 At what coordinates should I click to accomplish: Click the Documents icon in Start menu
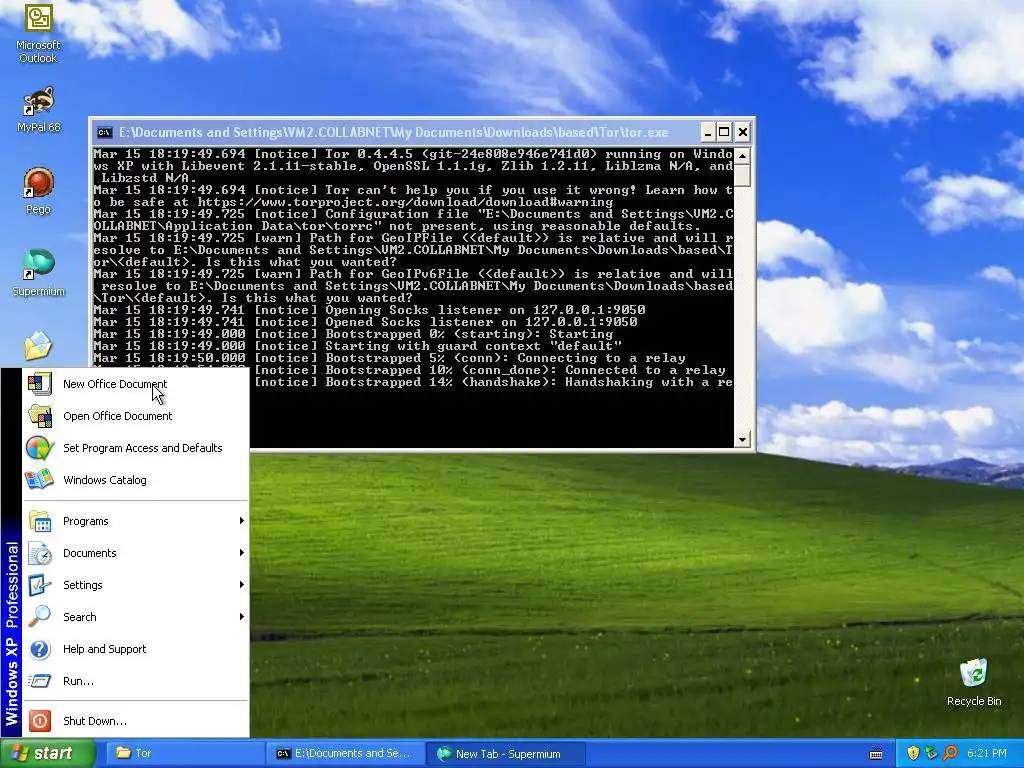(40, 553)
